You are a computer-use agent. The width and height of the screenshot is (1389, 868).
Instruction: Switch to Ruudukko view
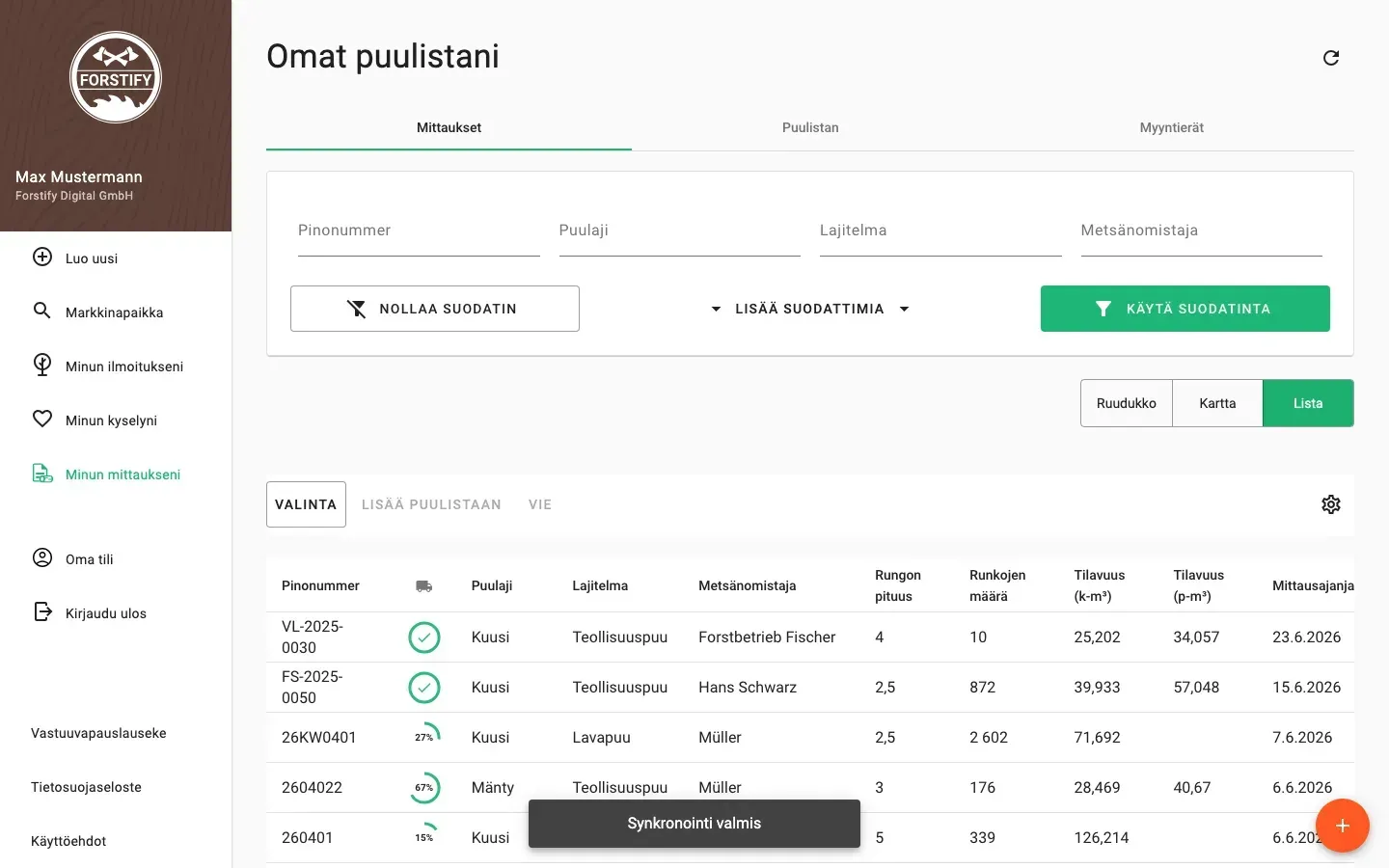coord(1127,403)
